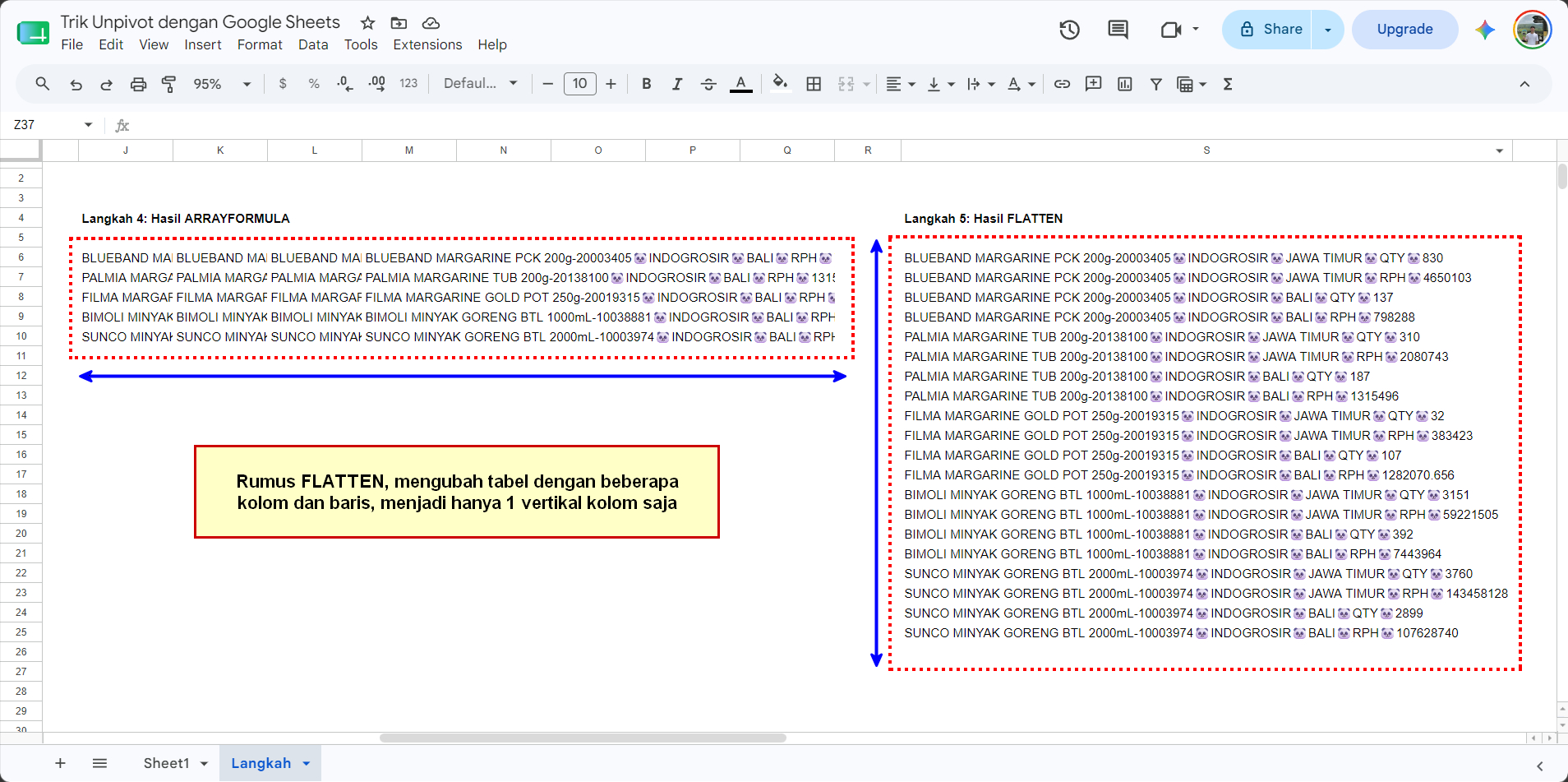Star the document title

pyautogui.click(x=368, y=23)
